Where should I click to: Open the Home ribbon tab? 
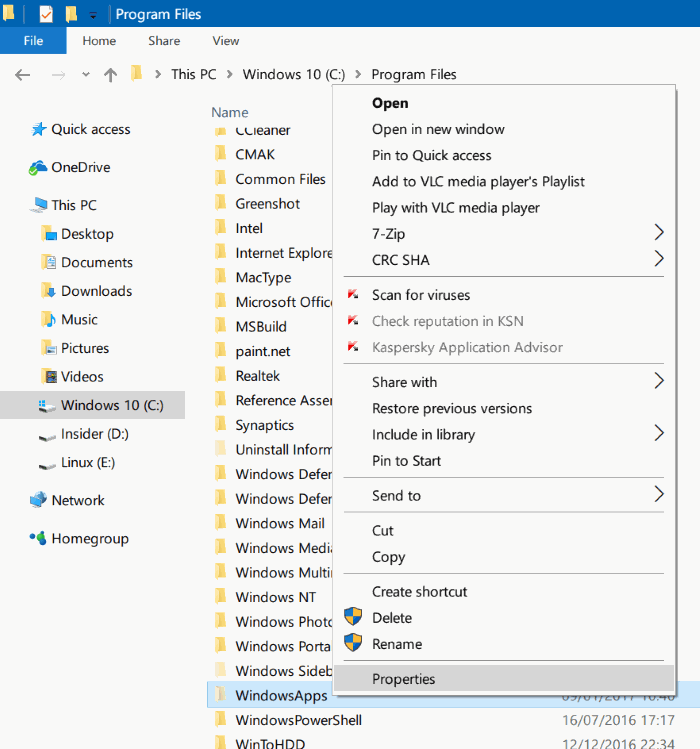pyautogui.click(x=99, y=41)
